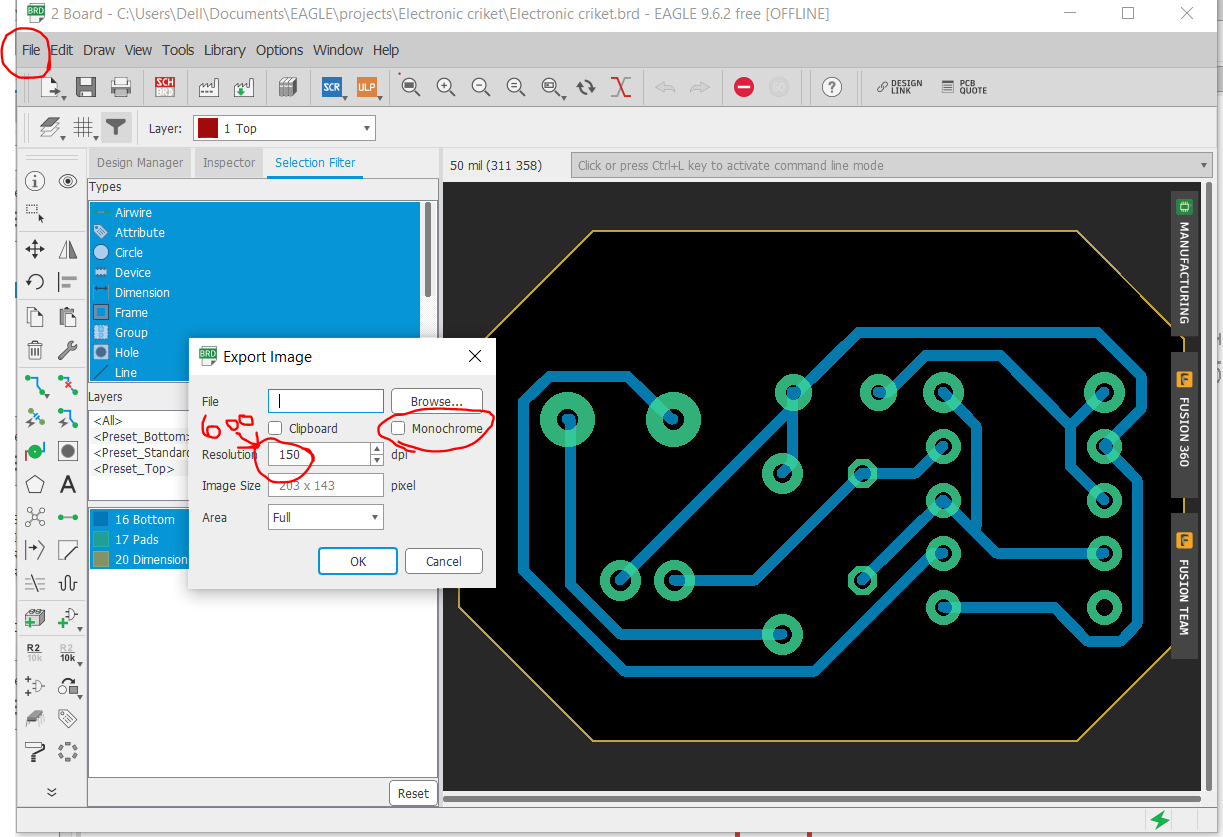Click the Browse... button
The width and height of the screenshot is (1223, 837).
coord(436,401)
